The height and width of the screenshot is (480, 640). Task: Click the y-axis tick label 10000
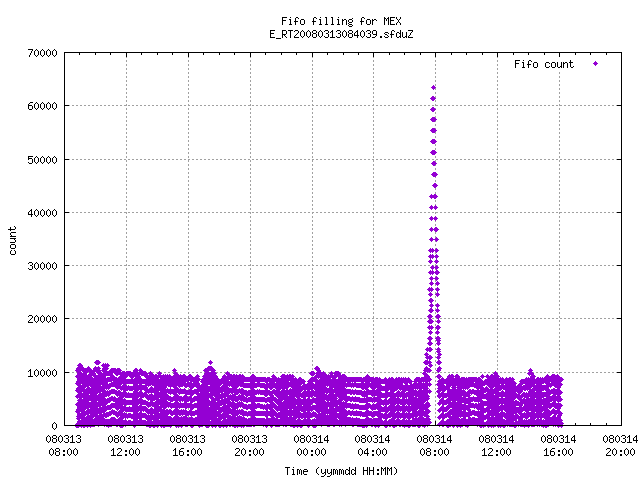pyautogui.click(x=42, y=373)
